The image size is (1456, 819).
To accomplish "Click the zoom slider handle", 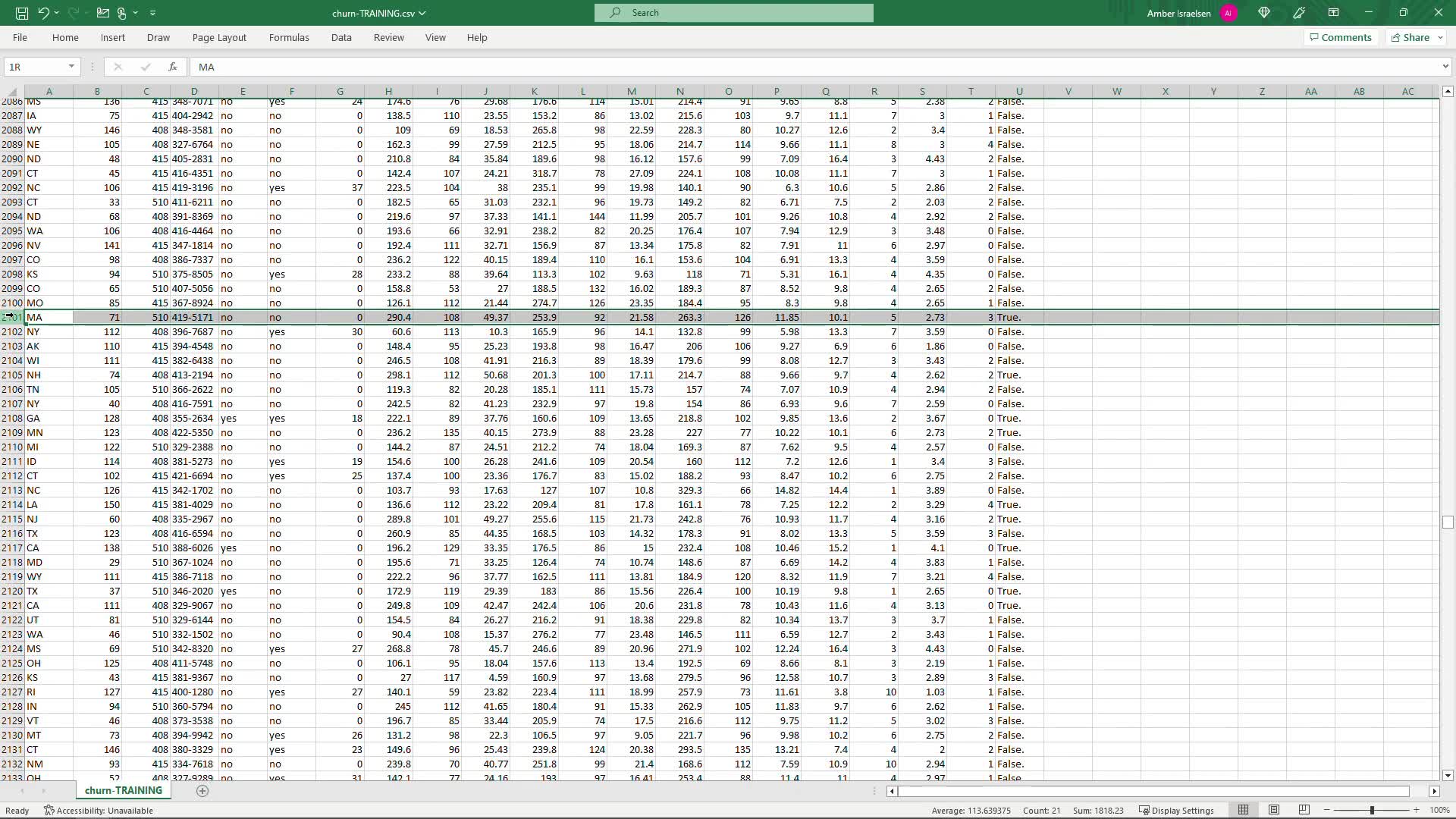I will [x=1372, y=810].
